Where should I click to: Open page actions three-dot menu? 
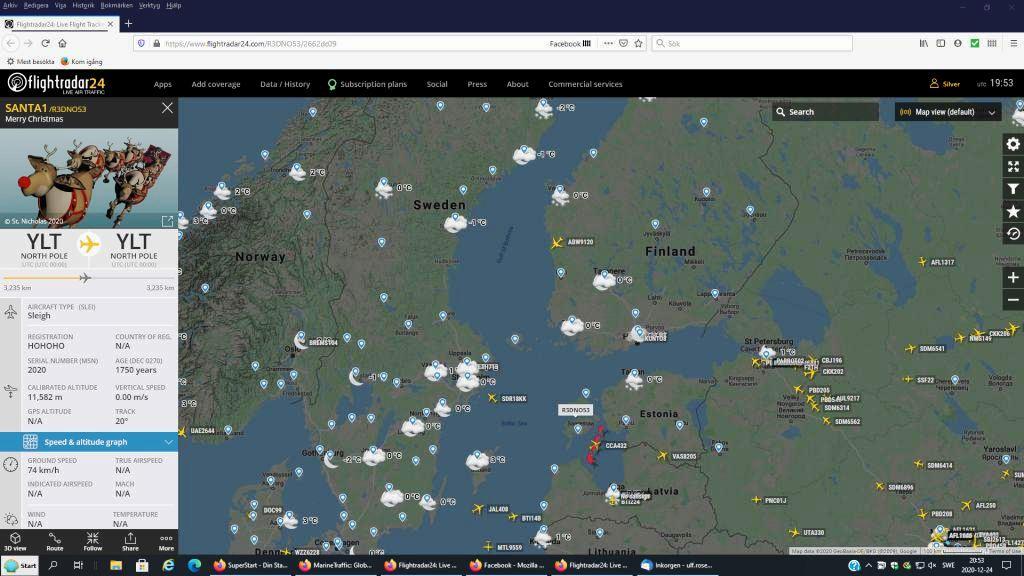[608, 44]
